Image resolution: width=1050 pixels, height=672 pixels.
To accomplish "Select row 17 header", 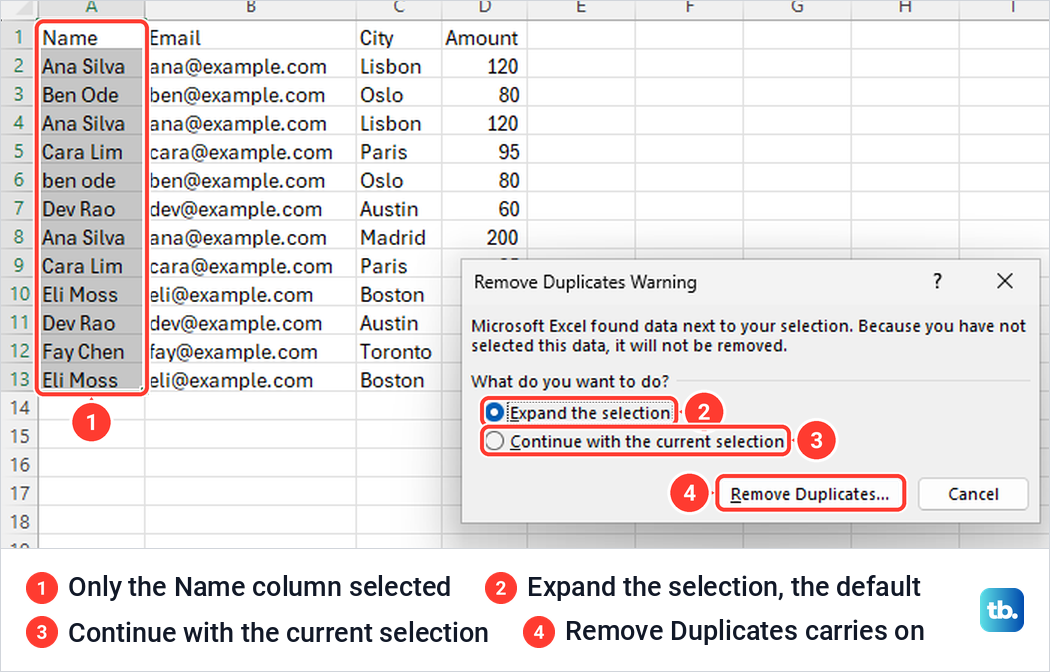I will pos(19,493).
